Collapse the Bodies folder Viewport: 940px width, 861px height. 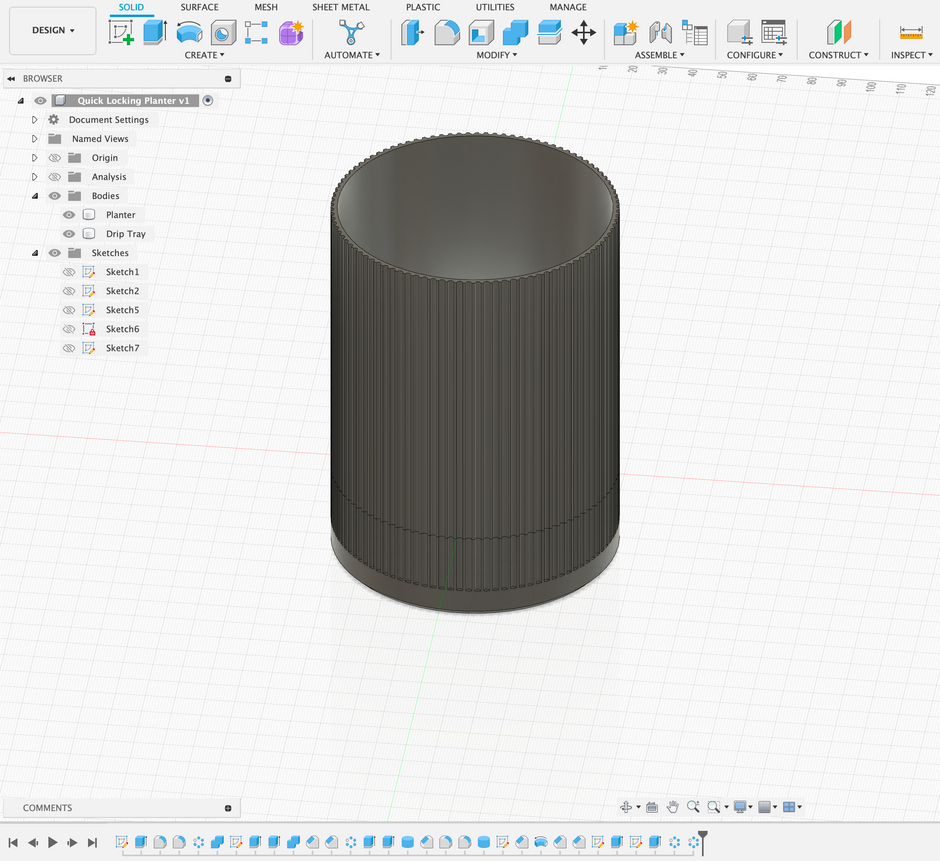pyautogui.click(x=34, y=196)
